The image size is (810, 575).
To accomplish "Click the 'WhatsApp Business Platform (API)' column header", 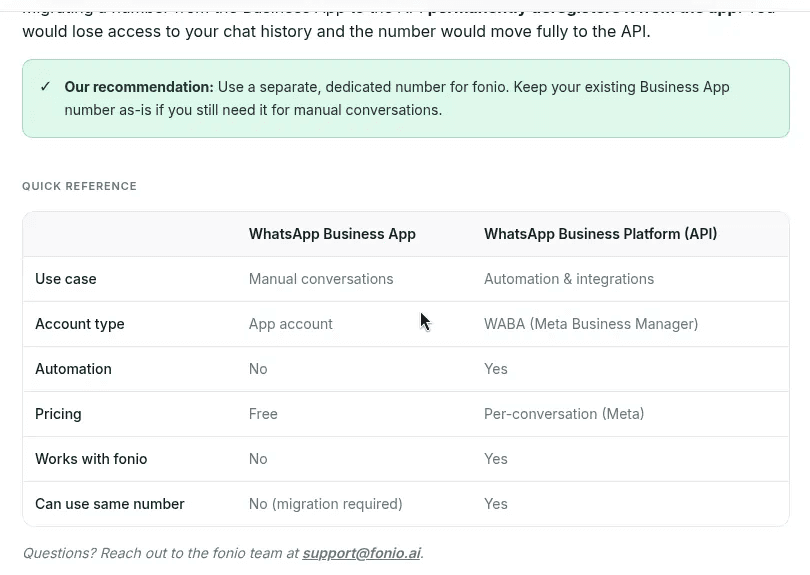I will tap(600, 234).
